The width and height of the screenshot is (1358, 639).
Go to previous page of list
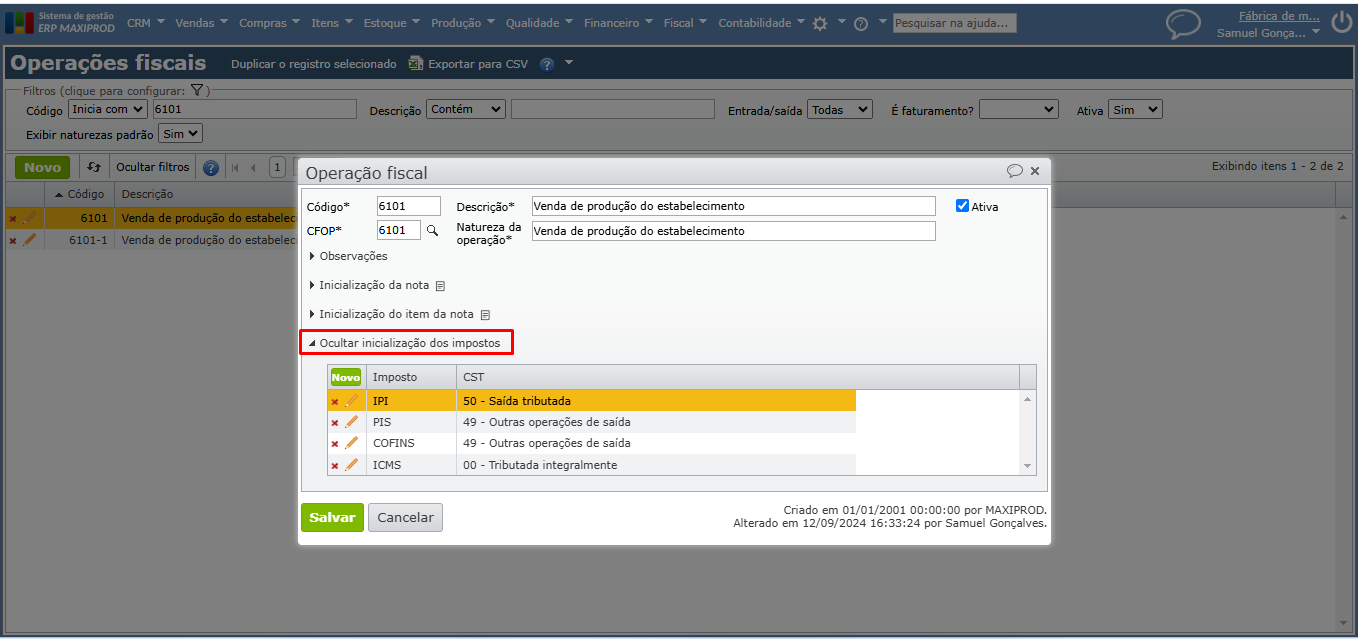point(253,167)
